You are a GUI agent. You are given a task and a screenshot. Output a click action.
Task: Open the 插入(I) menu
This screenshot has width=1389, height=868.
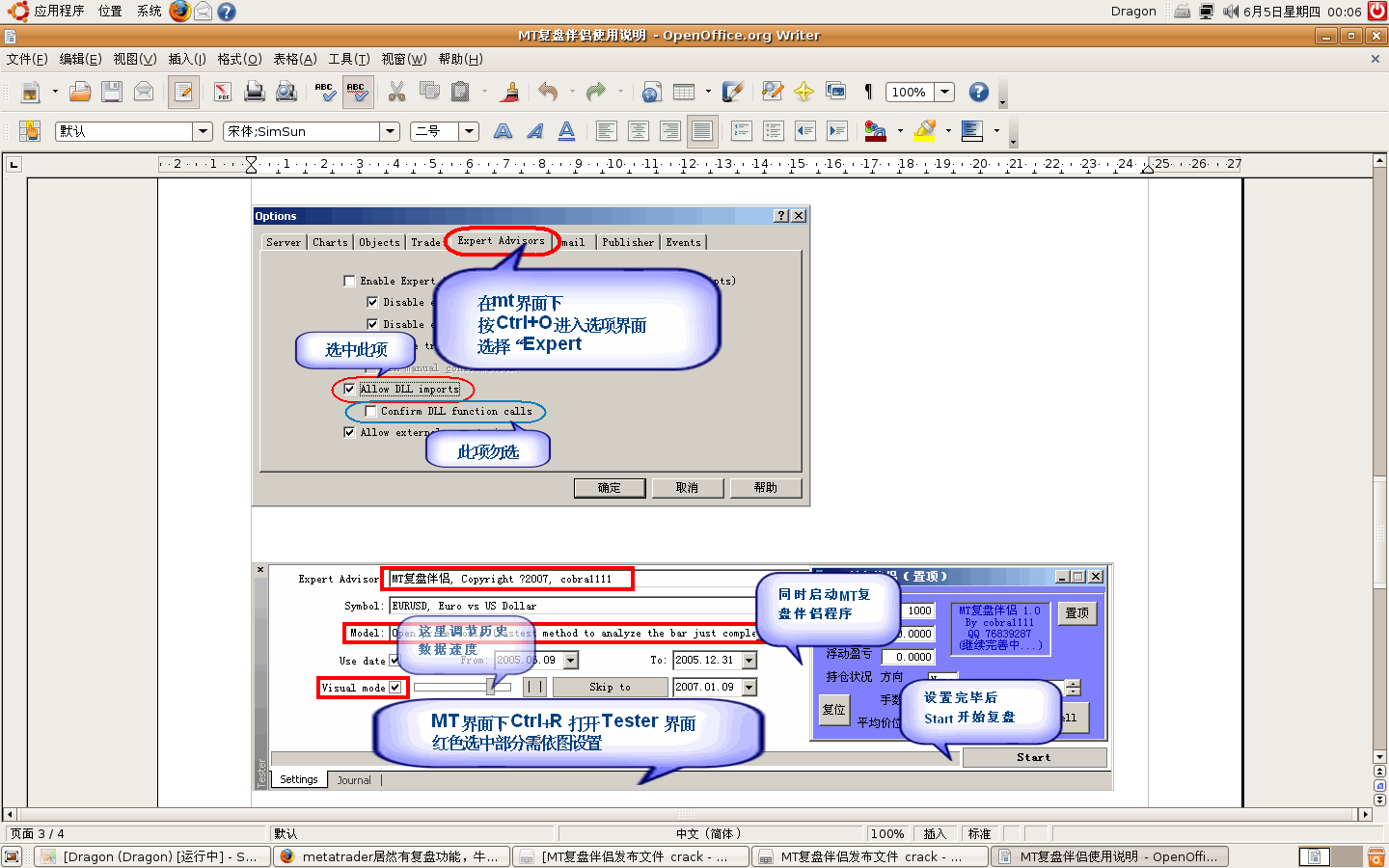click(187, 59)
